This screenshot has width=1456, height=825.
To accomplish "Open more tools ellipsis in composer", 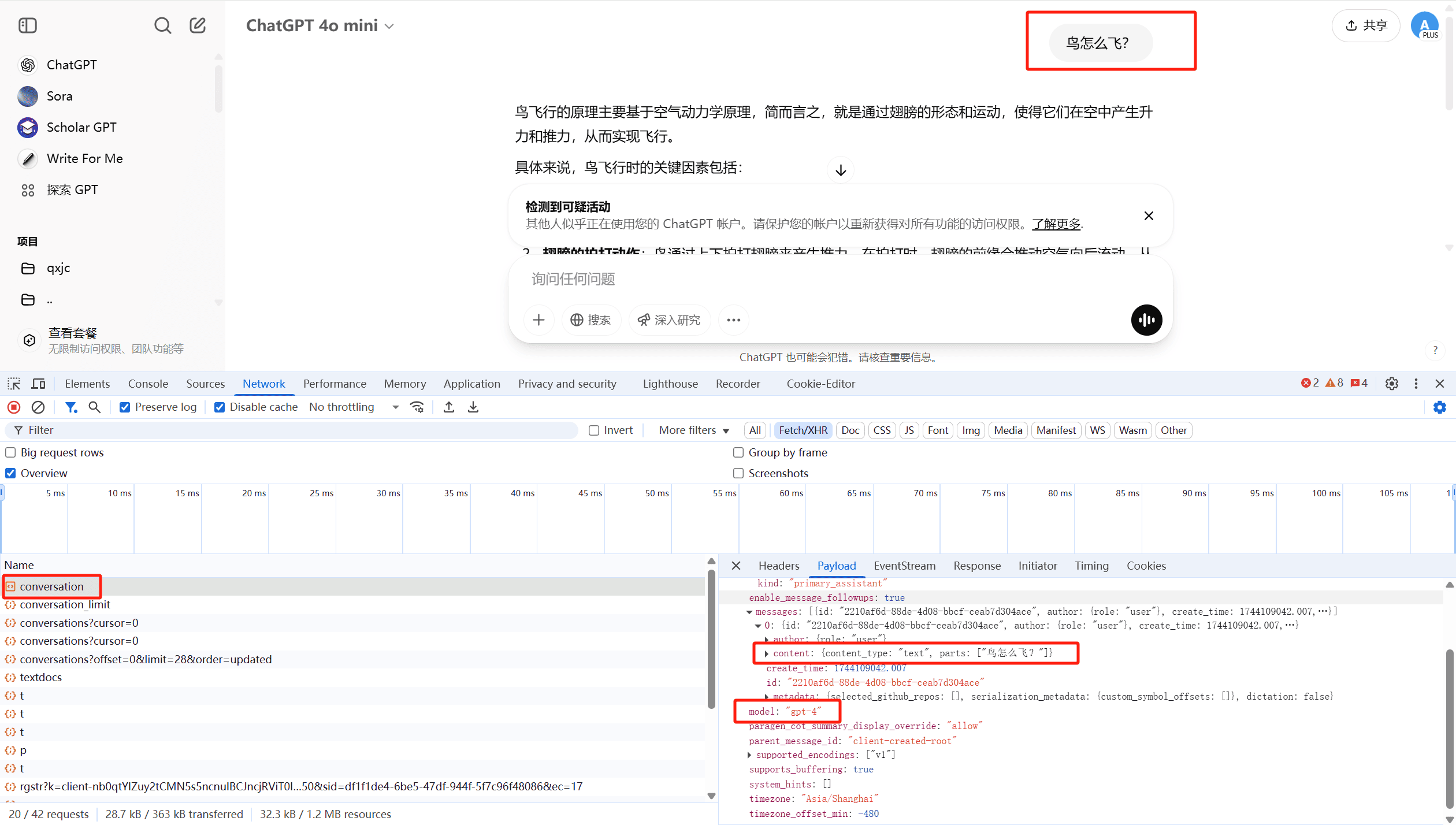I will pos(734,320).
